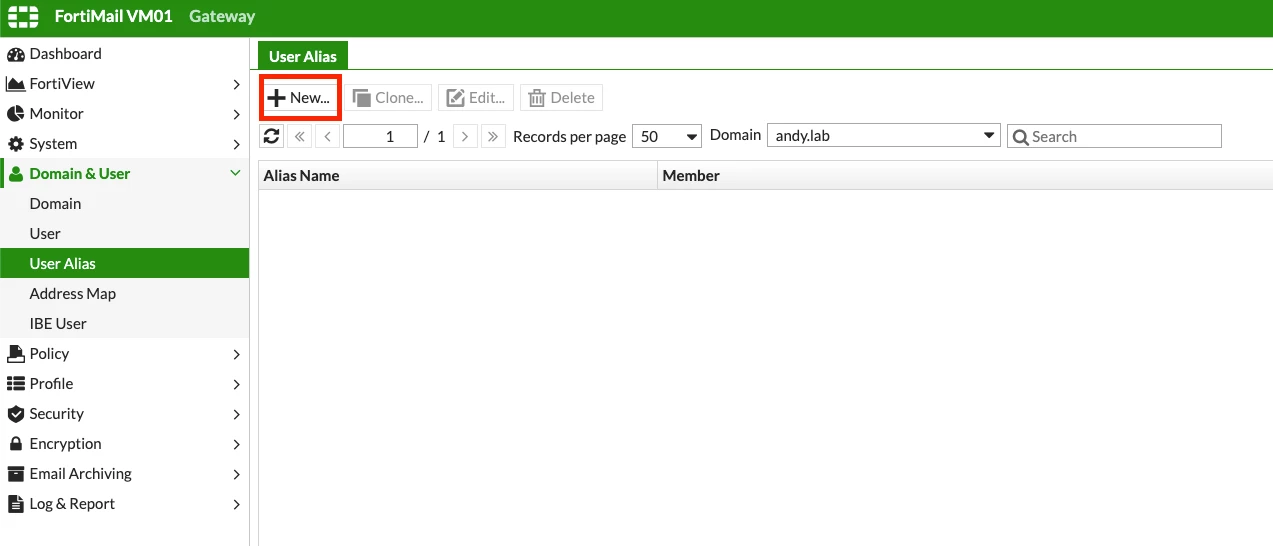
Task: Expand the Profile menu chevron
Action: (236, 384)
